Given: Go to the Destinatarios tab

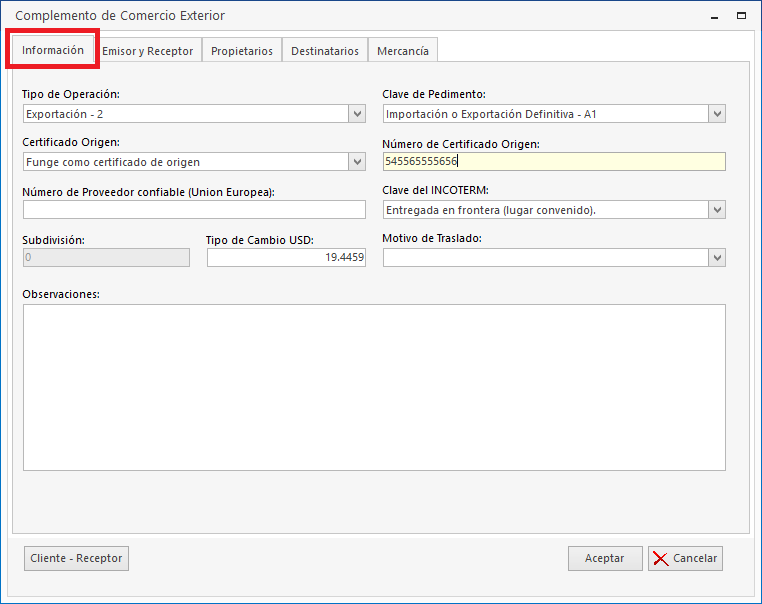Looking at the screenshot, I should pos(324,51).
